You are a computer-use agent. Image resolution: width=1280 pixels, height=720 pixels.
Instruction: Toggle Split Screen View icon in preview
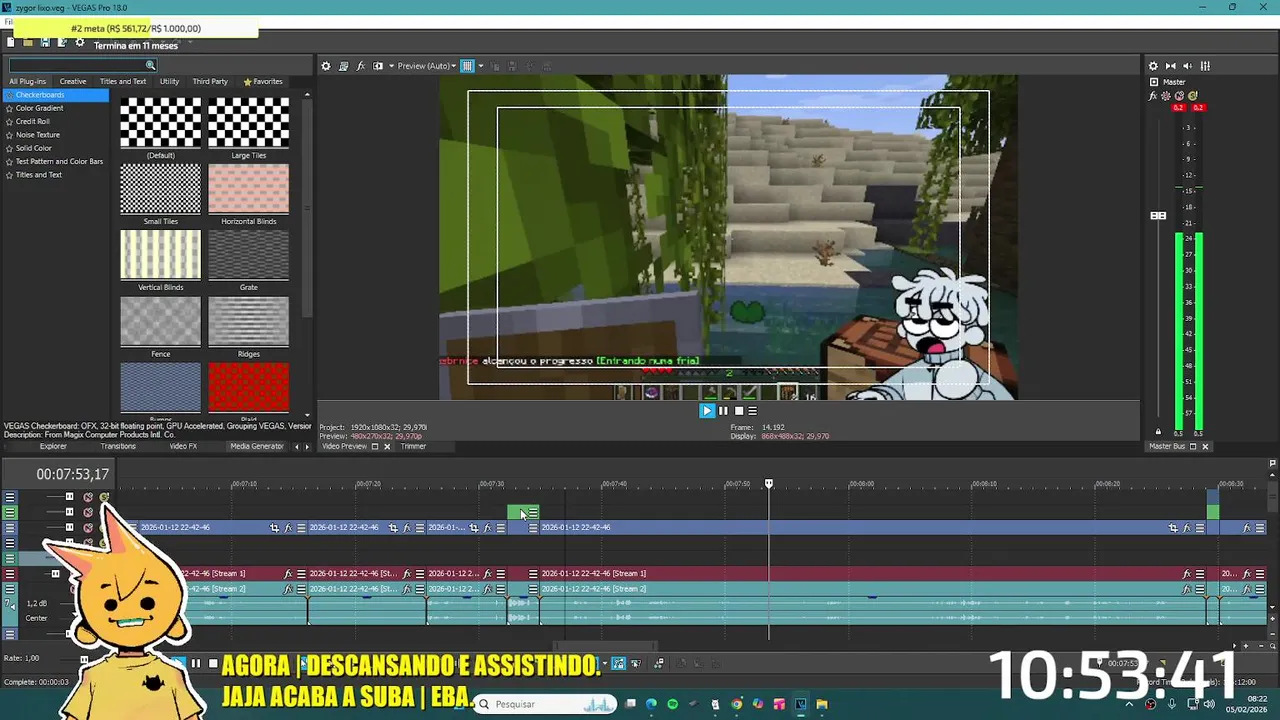coord(378,66)
